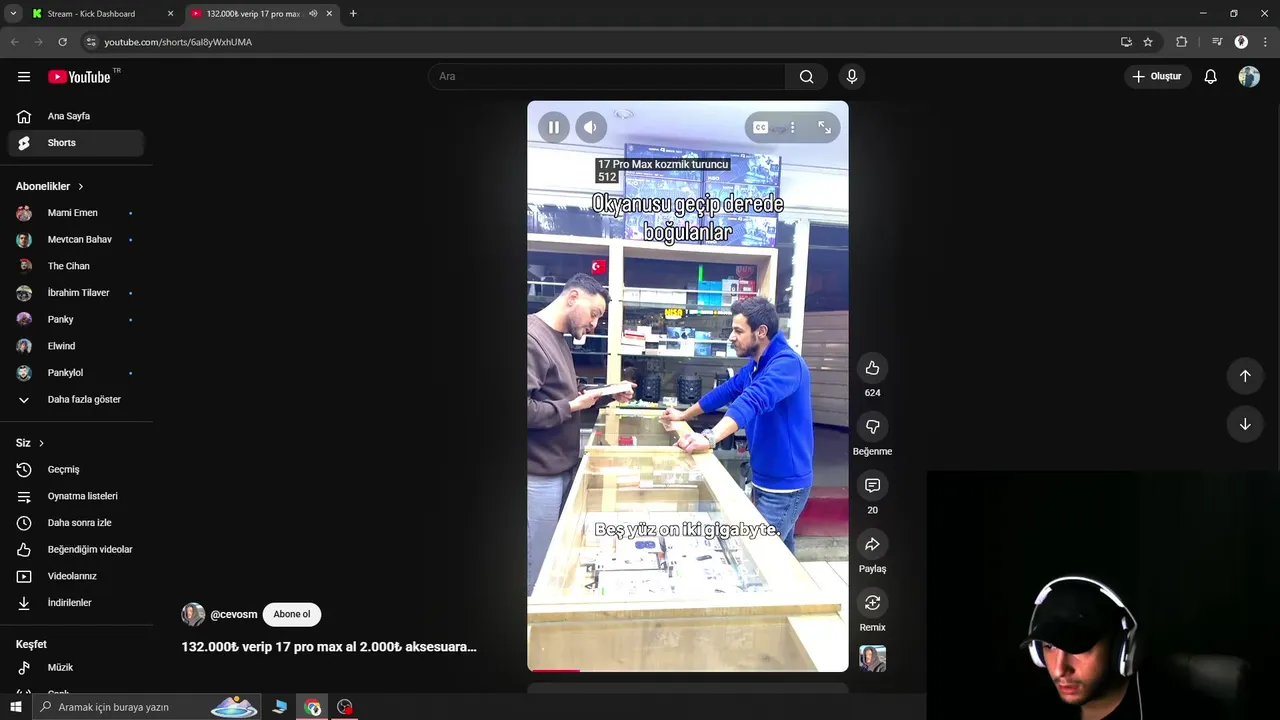Click the cevosm channel avatar

coord(193,615)
